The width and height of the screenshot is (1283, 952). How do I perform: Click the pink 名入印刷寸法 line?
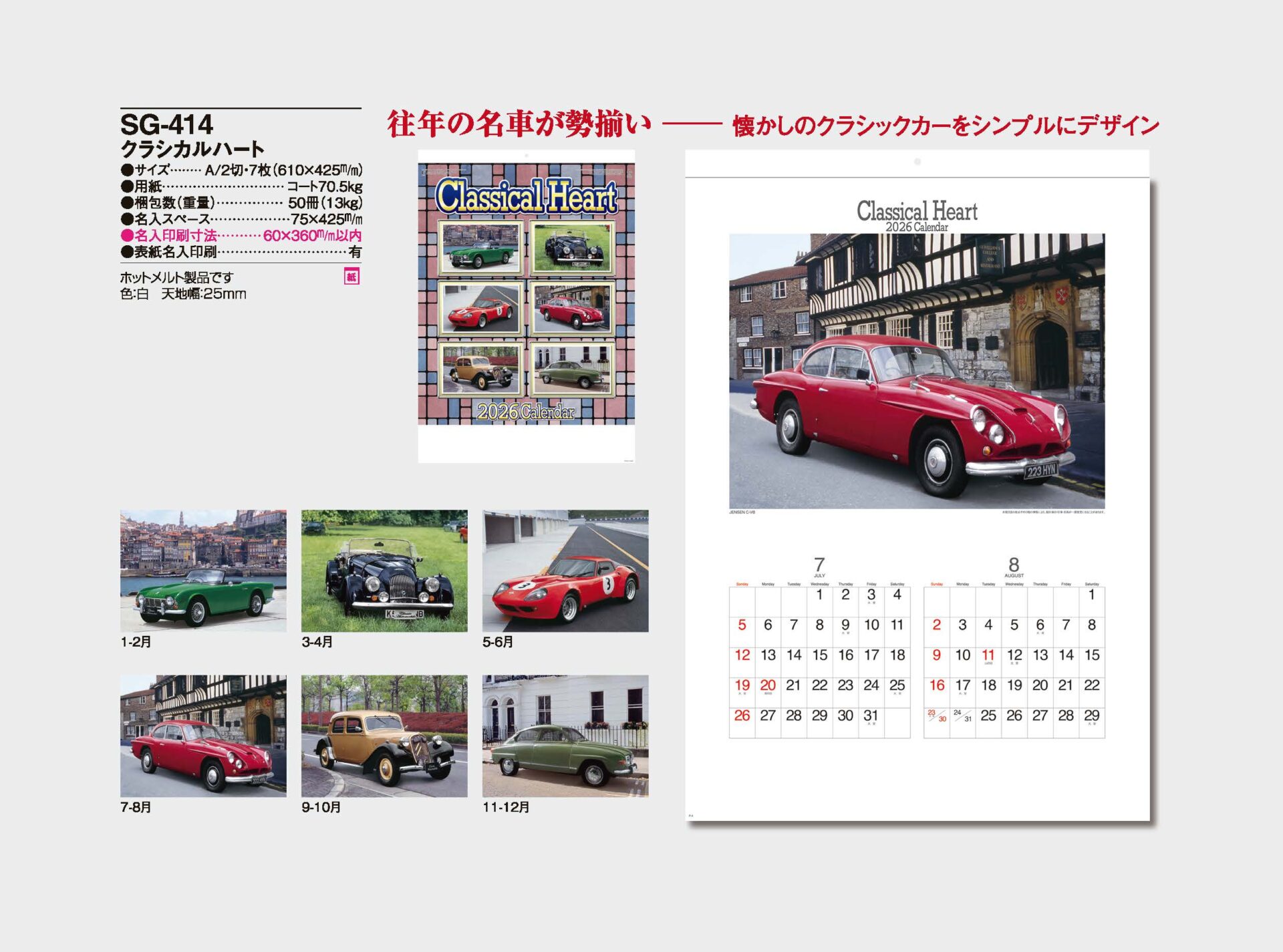click(x=241, y=235)
